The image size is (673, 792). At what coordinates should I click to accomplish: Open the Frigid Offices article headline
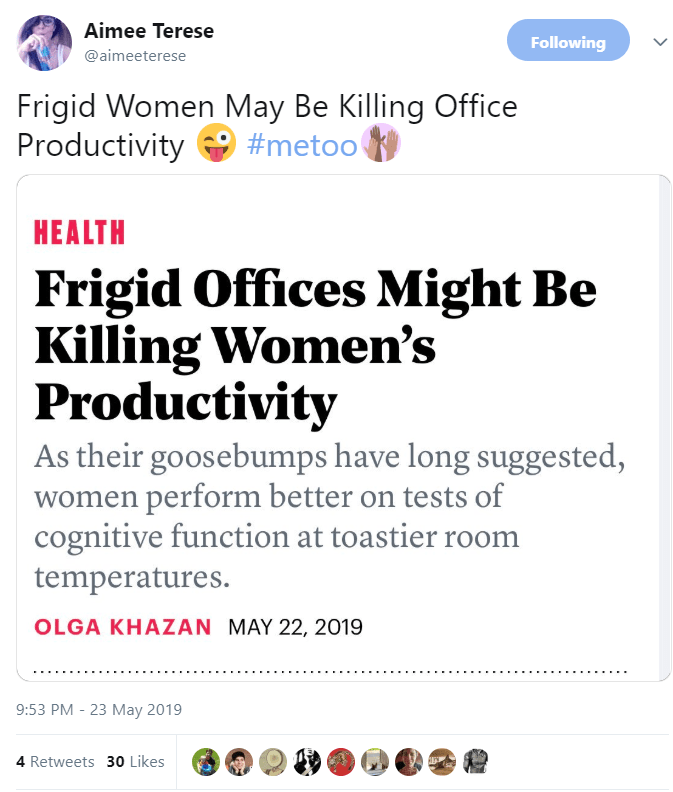(x=315, y=345)
